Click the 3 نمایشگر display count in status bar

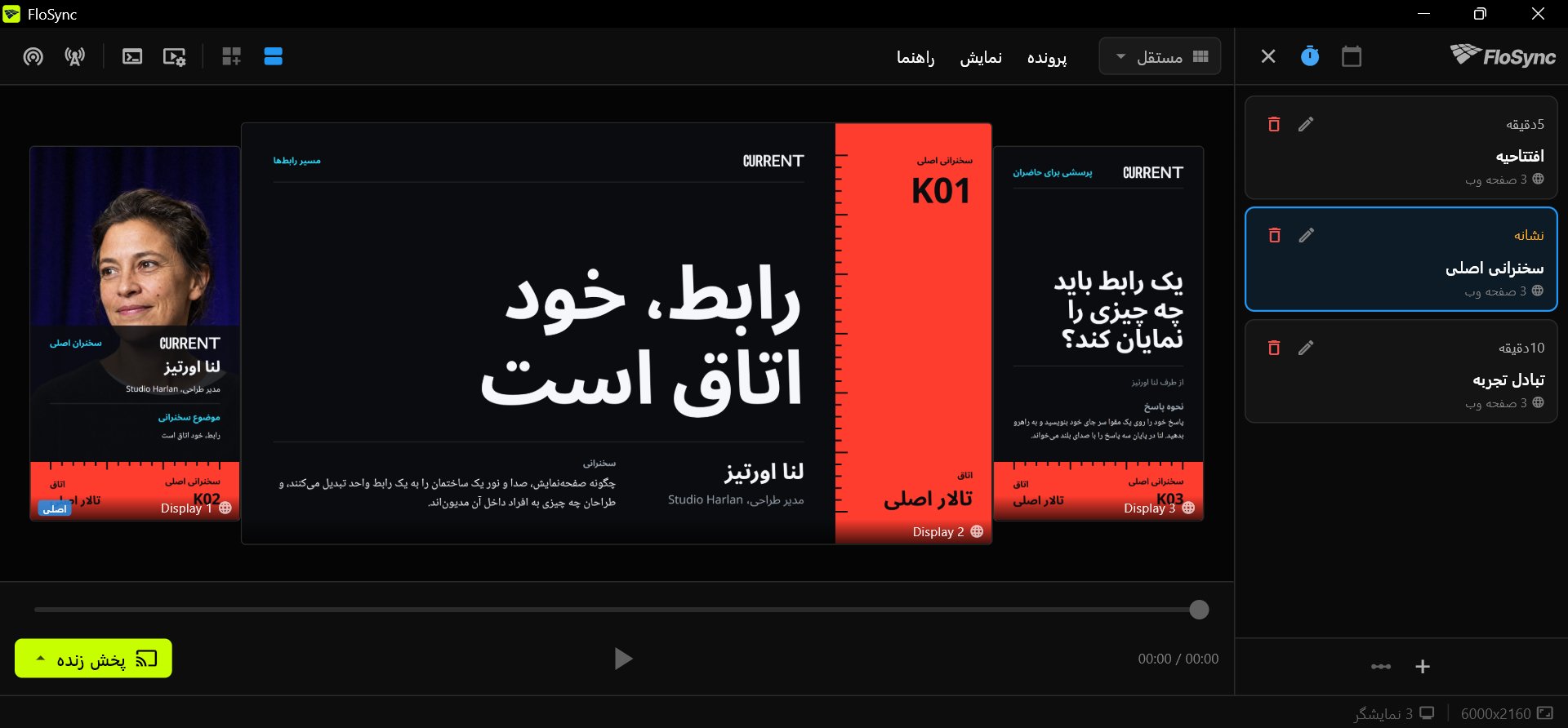(x=1394, y=713)
